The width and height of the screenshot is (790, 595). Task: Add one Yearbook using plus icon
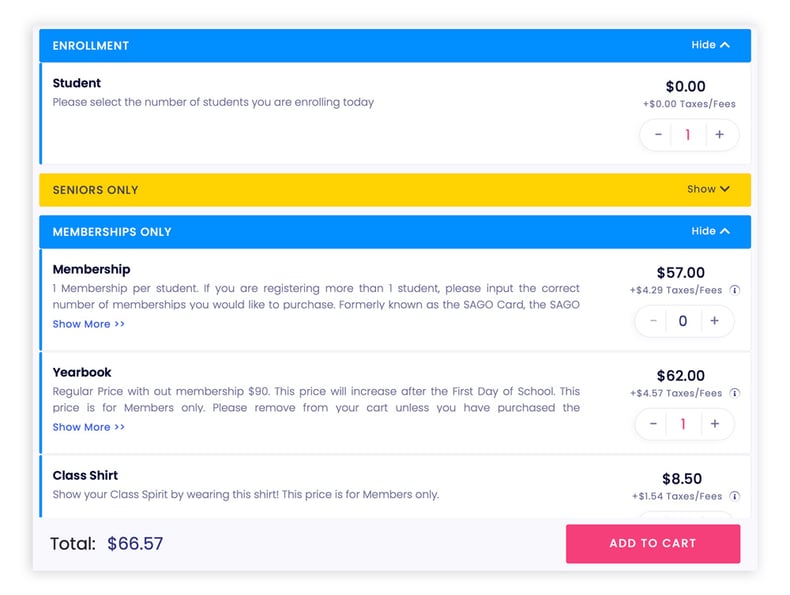click(x=714, y=424)
